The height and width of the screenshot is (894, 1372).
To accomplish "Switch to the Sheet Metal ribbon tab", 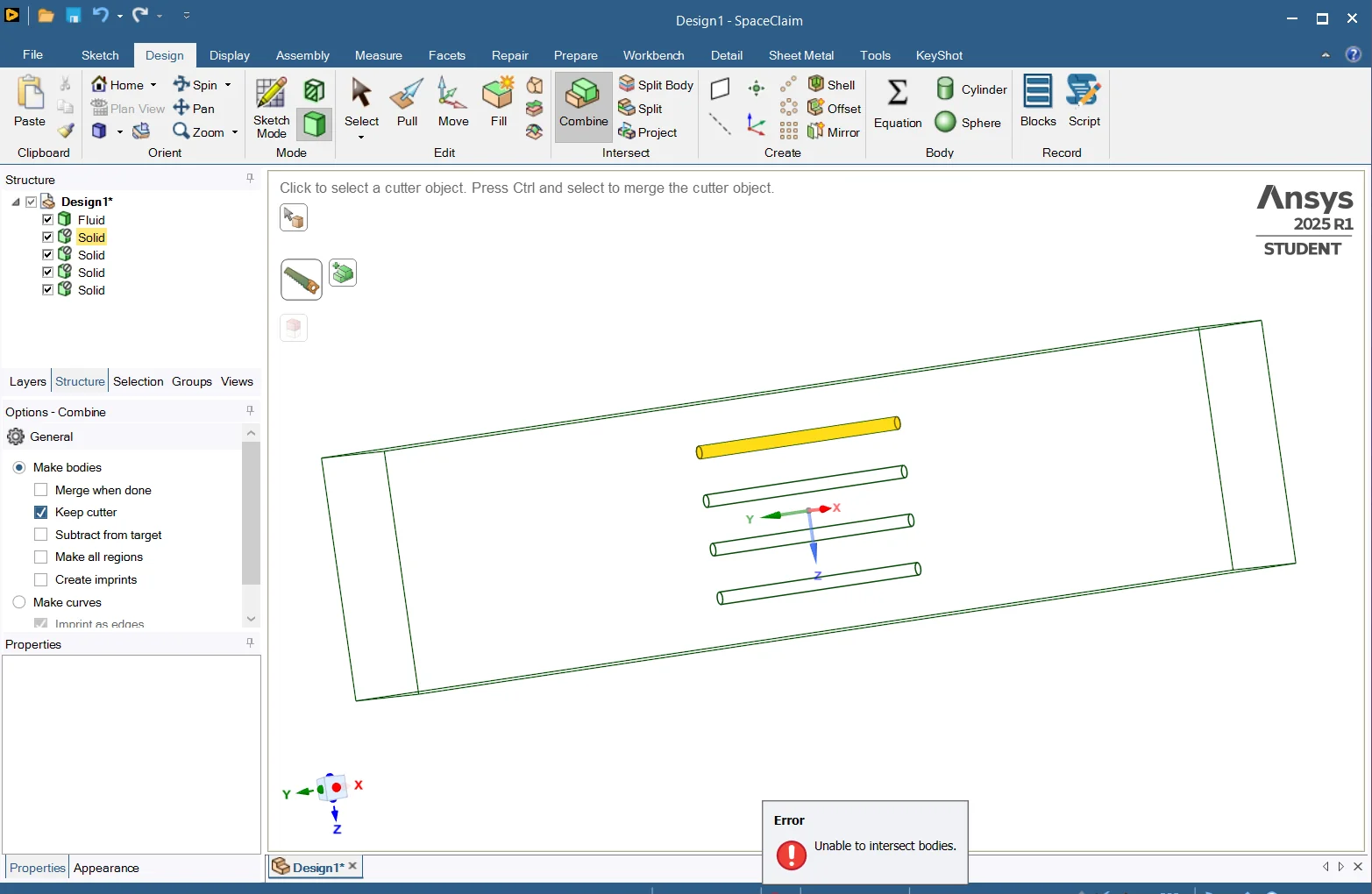I will 800,54.
